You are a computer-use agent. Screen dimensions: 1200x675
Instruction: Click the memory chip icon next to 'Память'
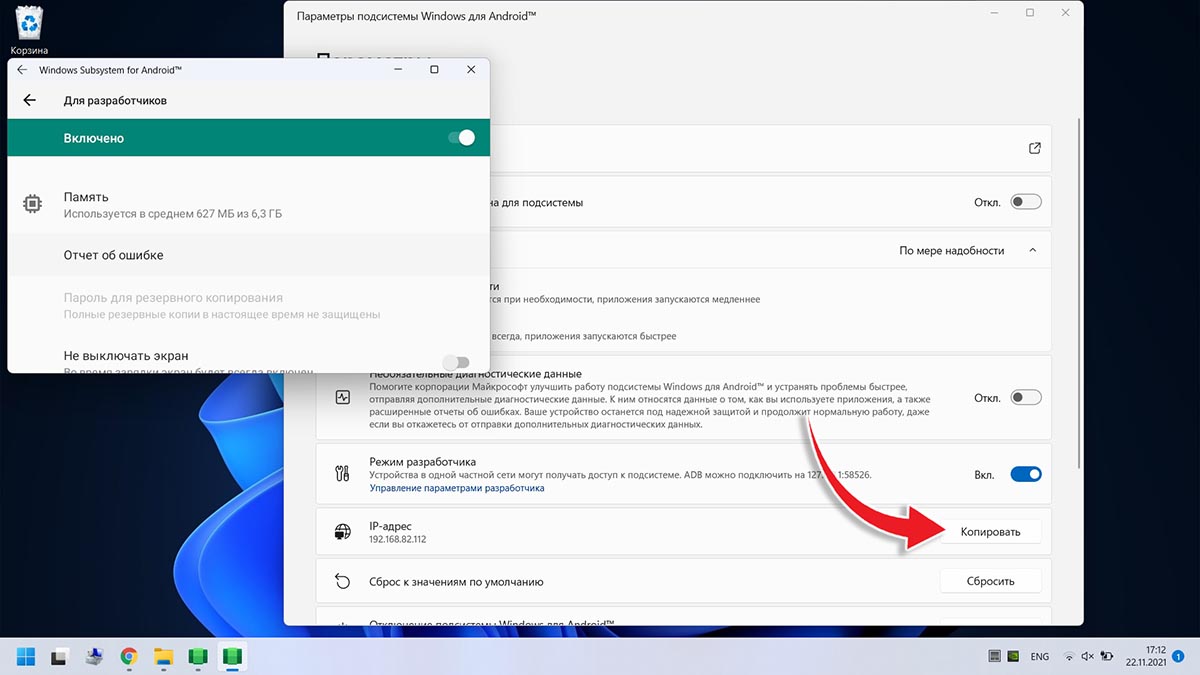32,204
